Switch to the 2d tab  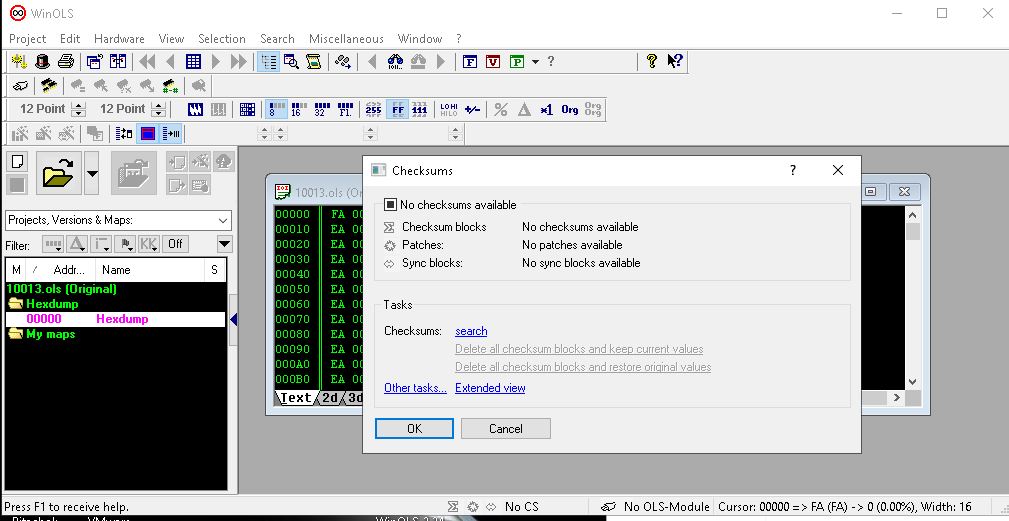[330, 398]
